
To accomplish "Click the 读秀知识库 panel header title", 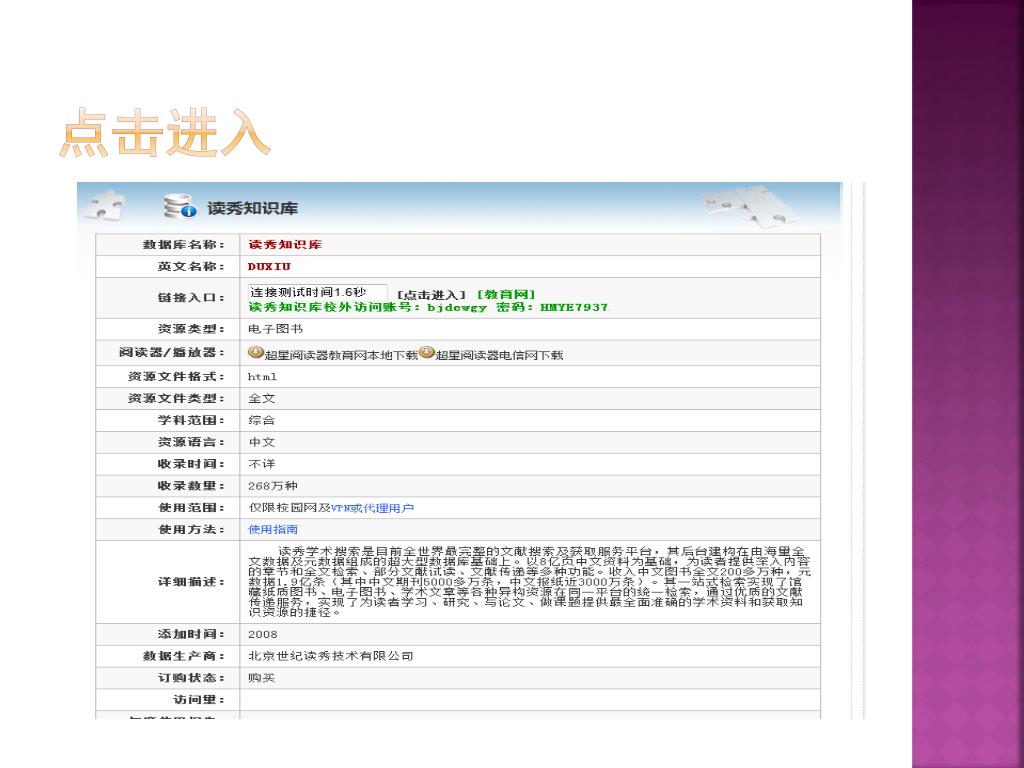I will (x=252, y=208).
